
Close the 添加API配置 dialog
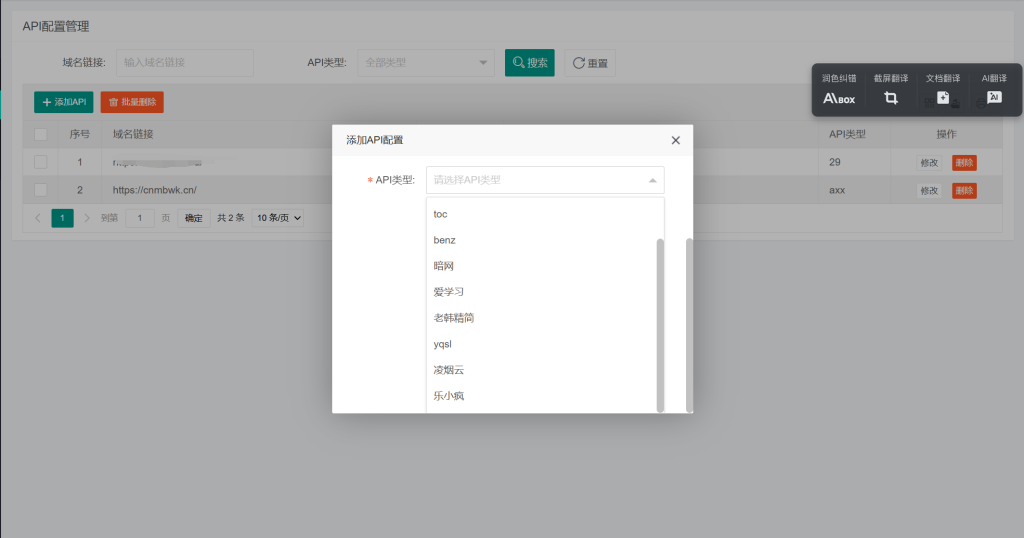click(x=676, y=140)
